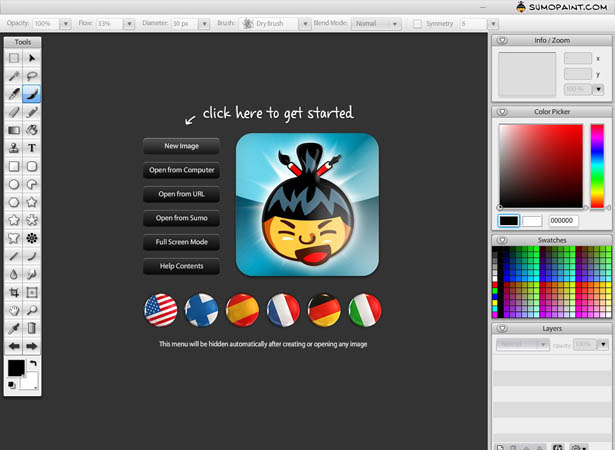This screenshot has width=615, height=450.
Task: Open the Blend Mode Normal dropdown
Action: tap(376, 24)
